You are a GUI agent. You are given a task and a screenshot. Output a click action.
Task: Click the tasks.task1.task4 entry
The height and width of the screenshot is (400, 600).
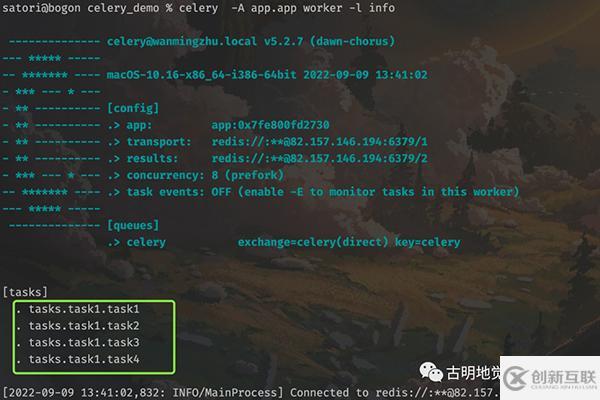(84, 359)
